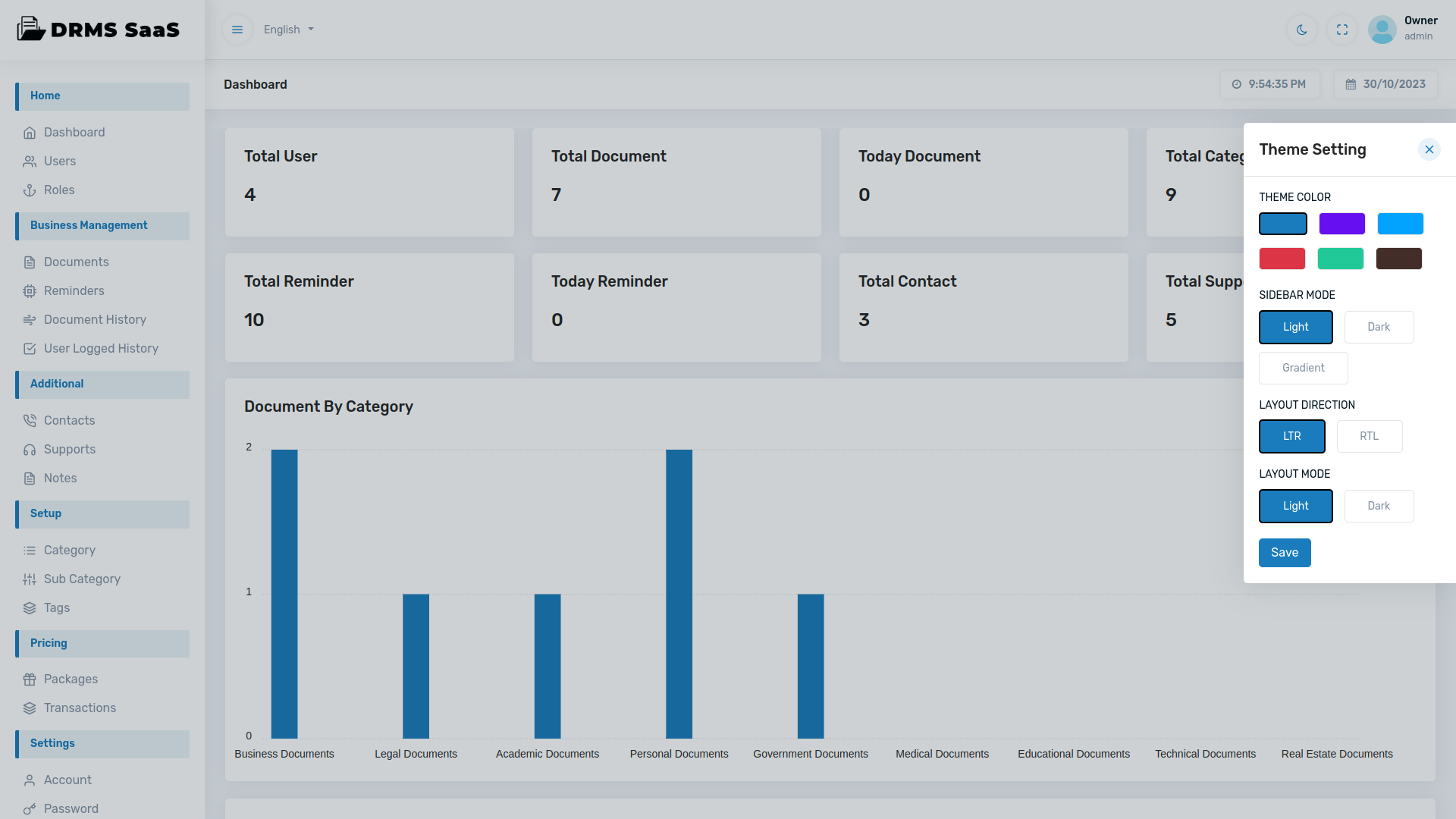1456x819 pixels.
Task: Open Users in sidebar menu
Action: pos(60,162)
